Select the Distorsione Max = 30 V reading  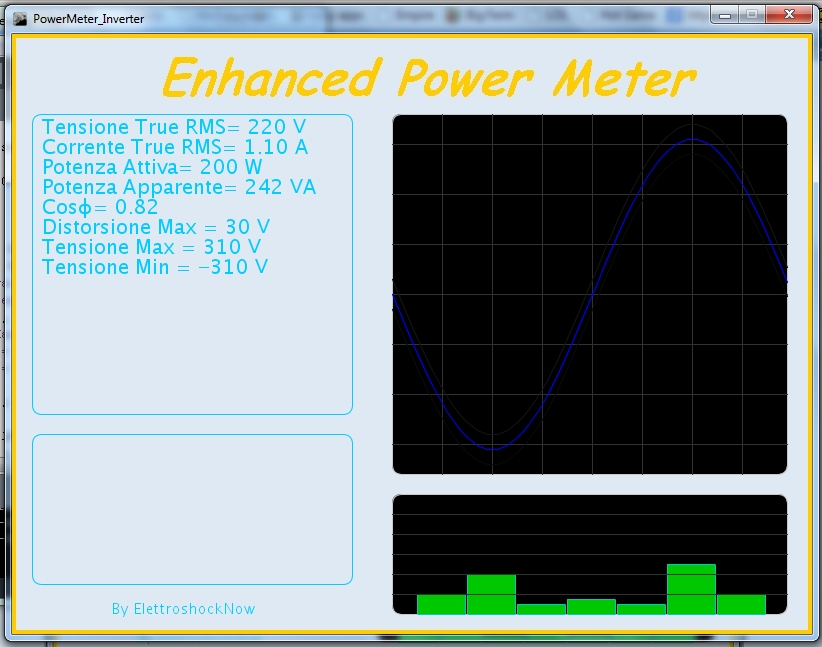click(x=156, y=227)
